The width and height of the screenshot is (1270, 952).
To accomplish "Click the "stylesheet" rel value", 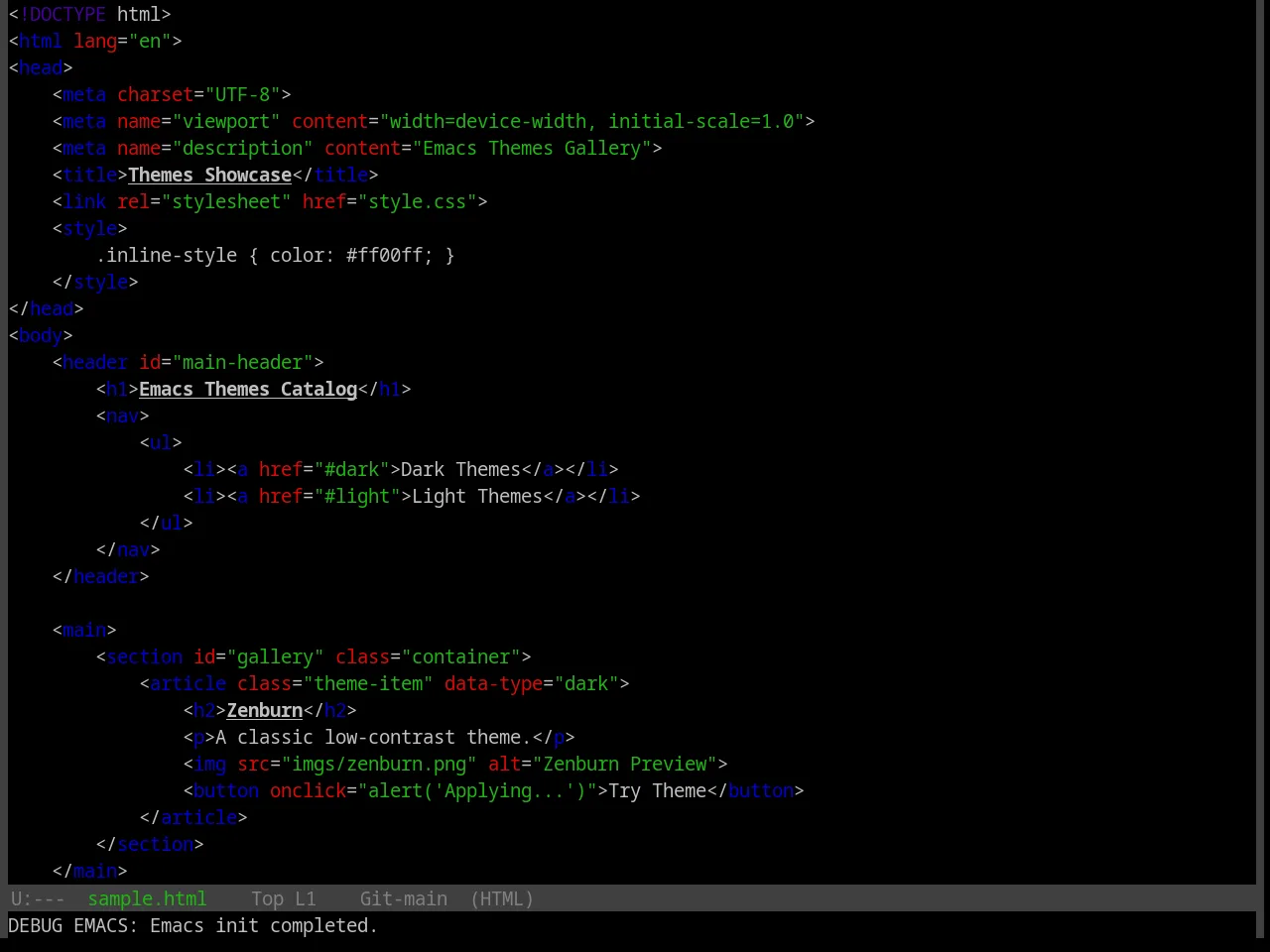I will [226, 201].
